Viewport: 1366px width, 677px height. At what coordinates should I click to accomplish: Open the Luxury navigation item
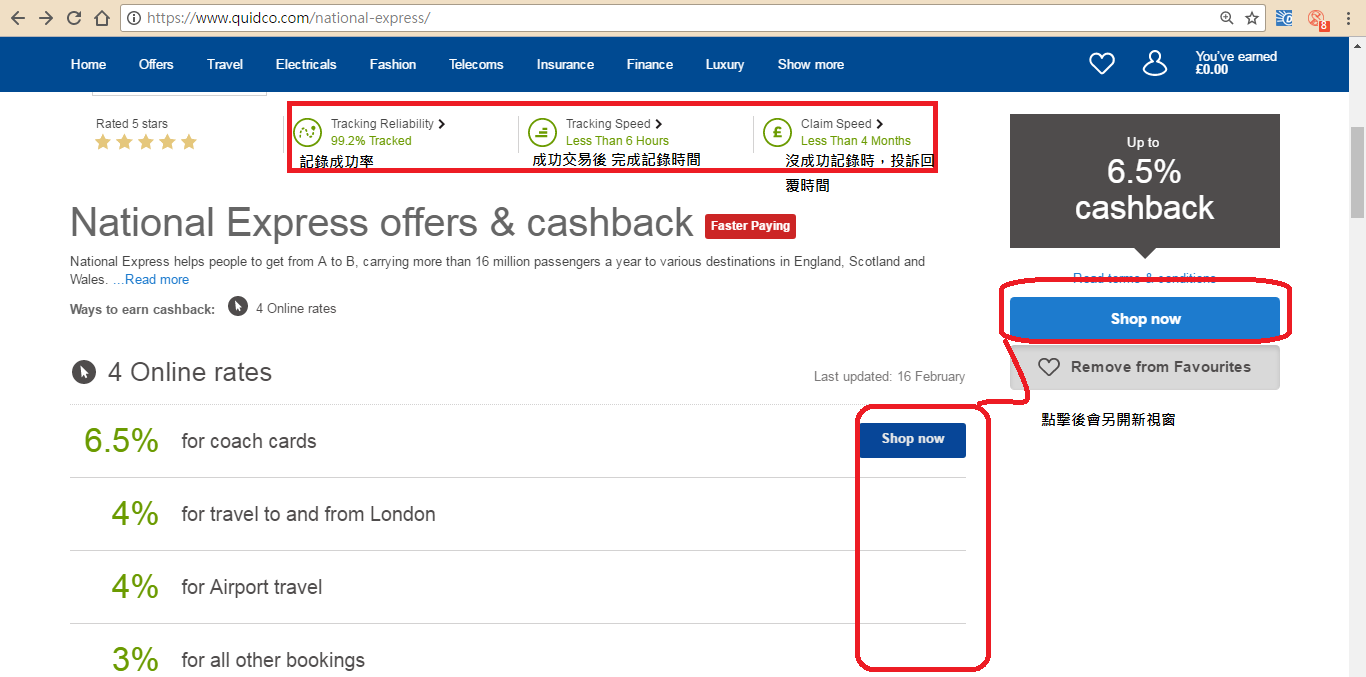pos(725,64)
